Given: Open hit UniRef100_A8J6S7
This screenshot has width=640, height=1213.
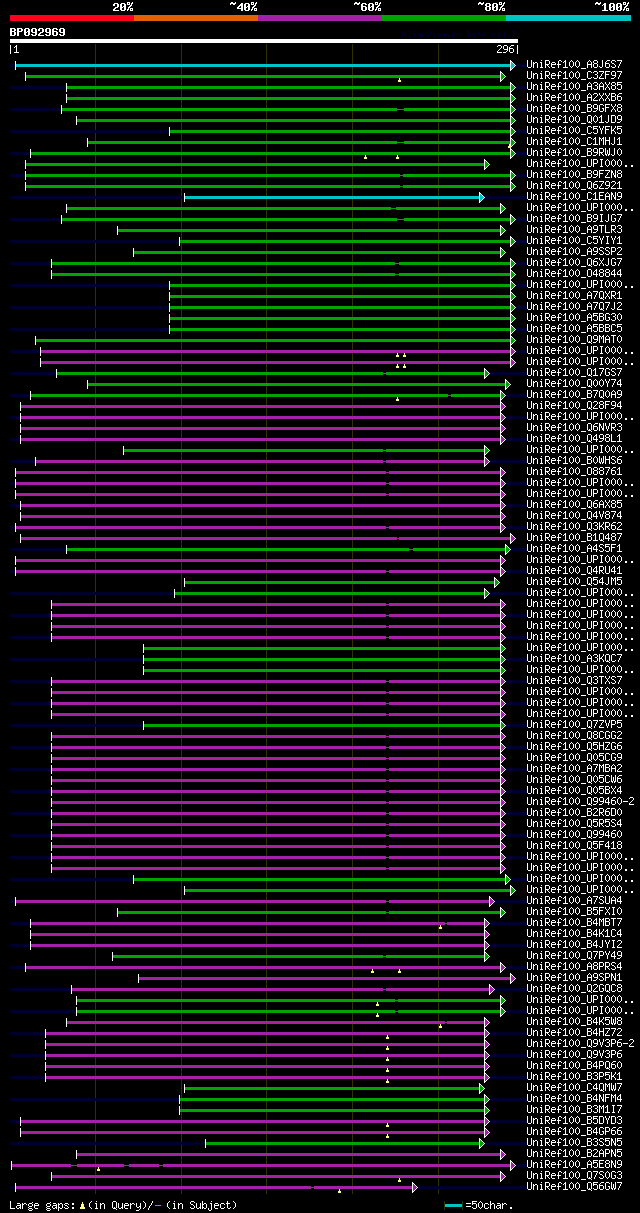Looking at the screenshot, I should (x=574, y=64).
